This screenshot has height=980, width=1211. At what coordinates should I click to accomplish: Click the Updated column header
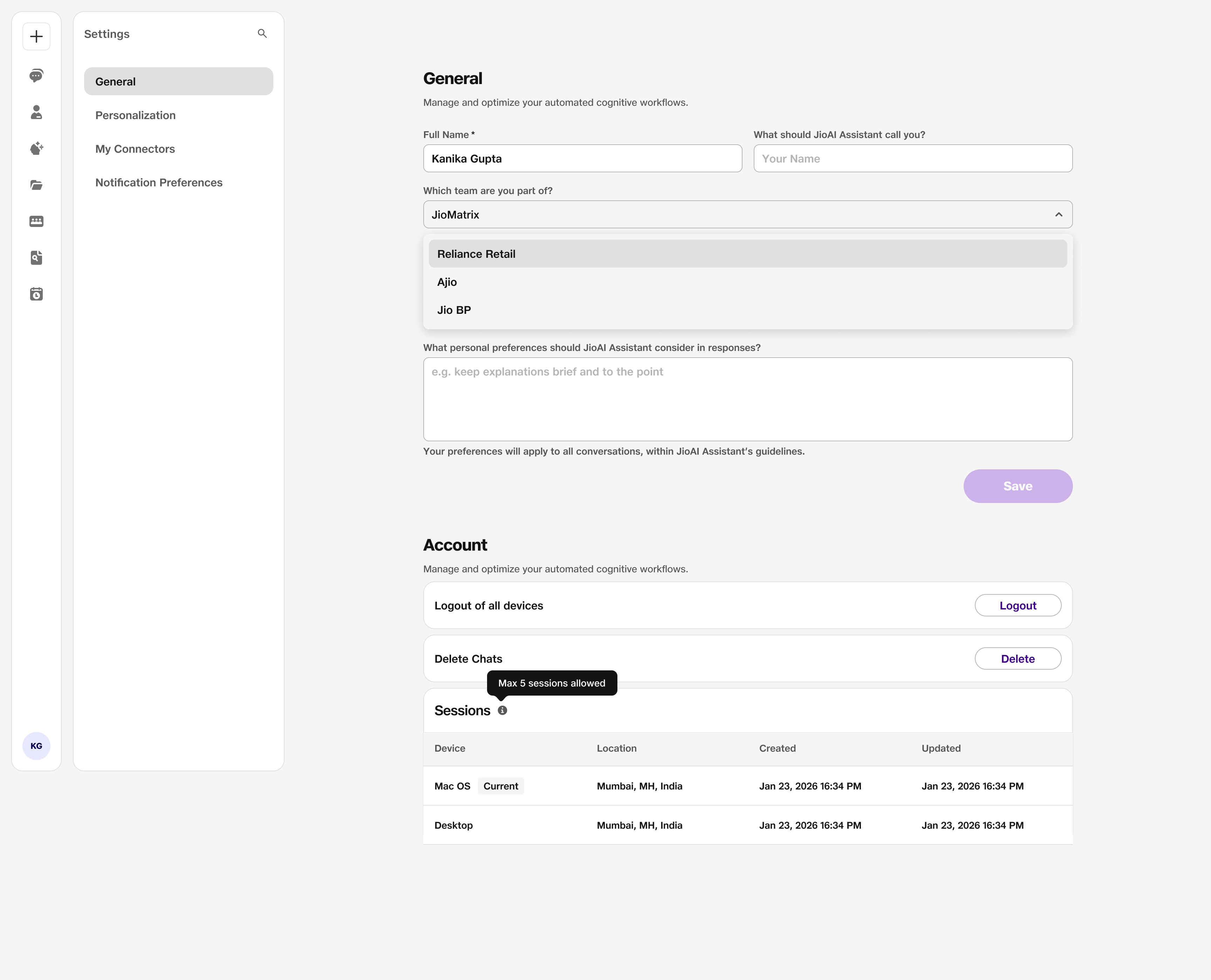(x=941, y=748)
